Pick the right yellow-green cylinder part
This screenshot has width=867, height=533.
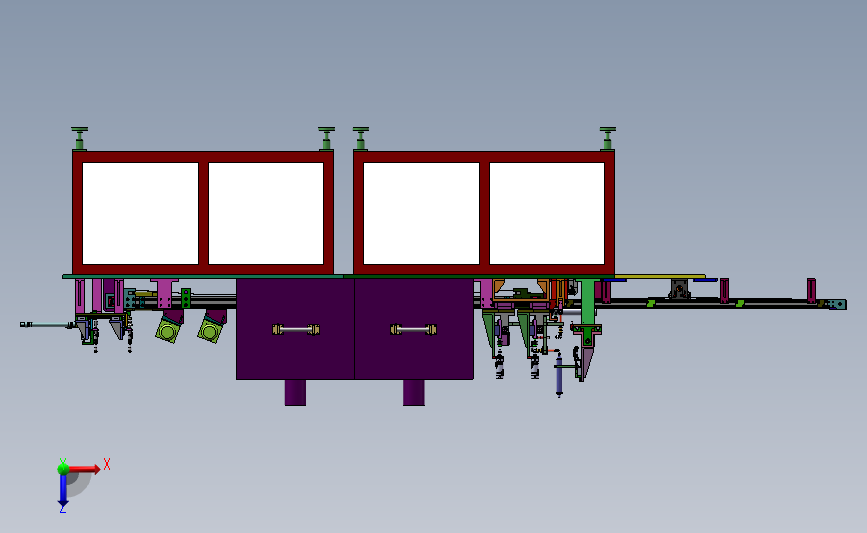tap(210, 331)
